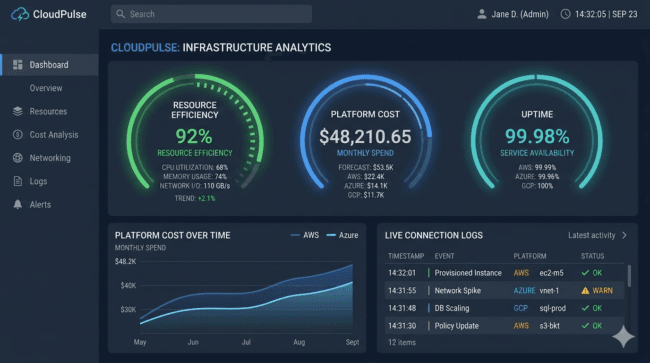Viewport: 650px width, 363px height.
Task: Click the Resources layers icon
Action: pyautogui.click(x=17, y=111)
